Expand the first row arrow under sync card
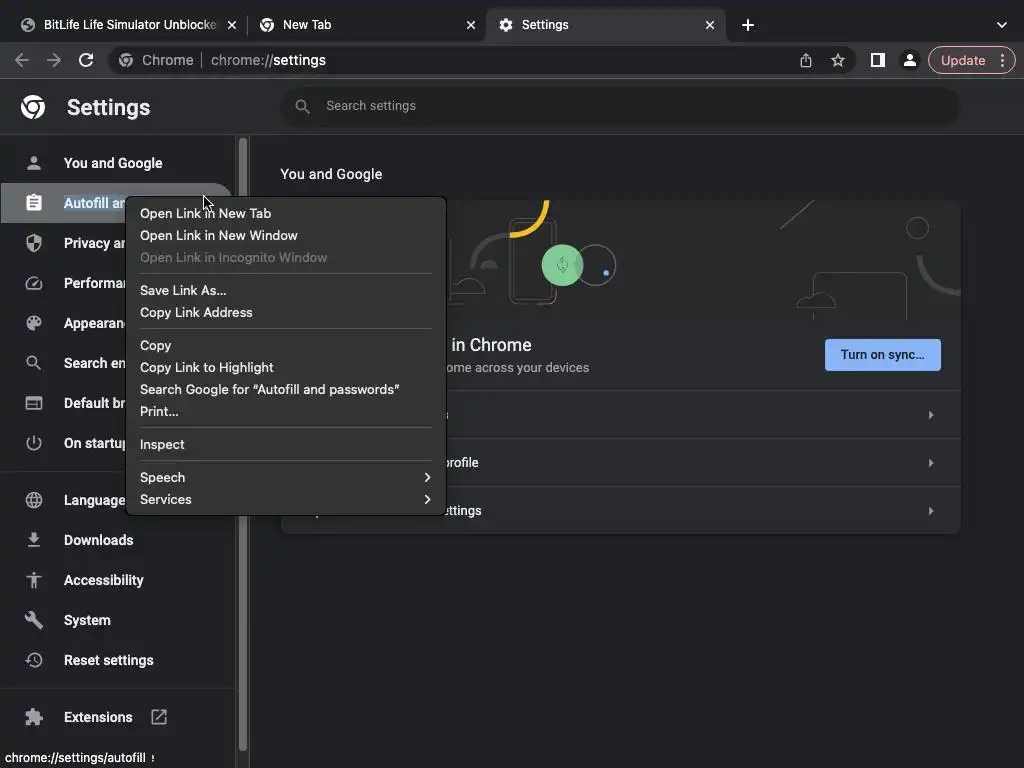 (931, 415)
